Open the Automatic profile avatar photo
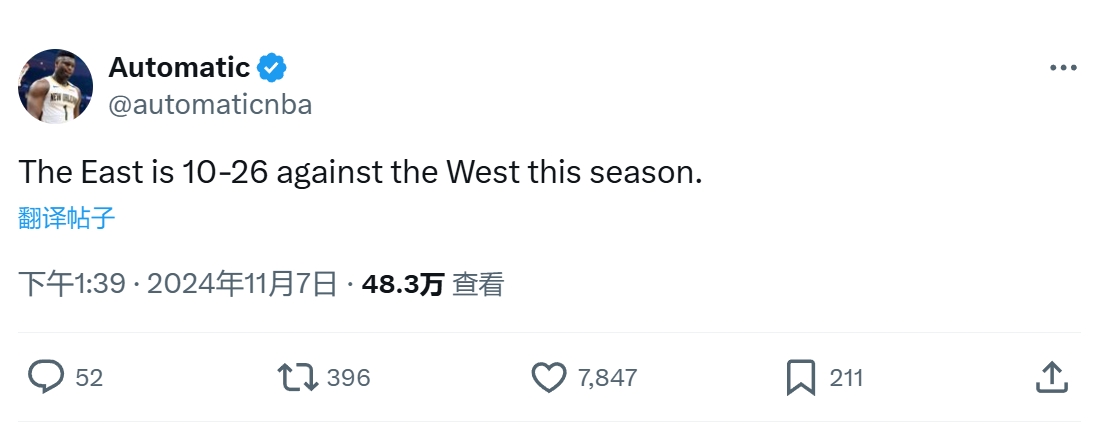Screen dimensions: 1101x428 tap(55, 86)
